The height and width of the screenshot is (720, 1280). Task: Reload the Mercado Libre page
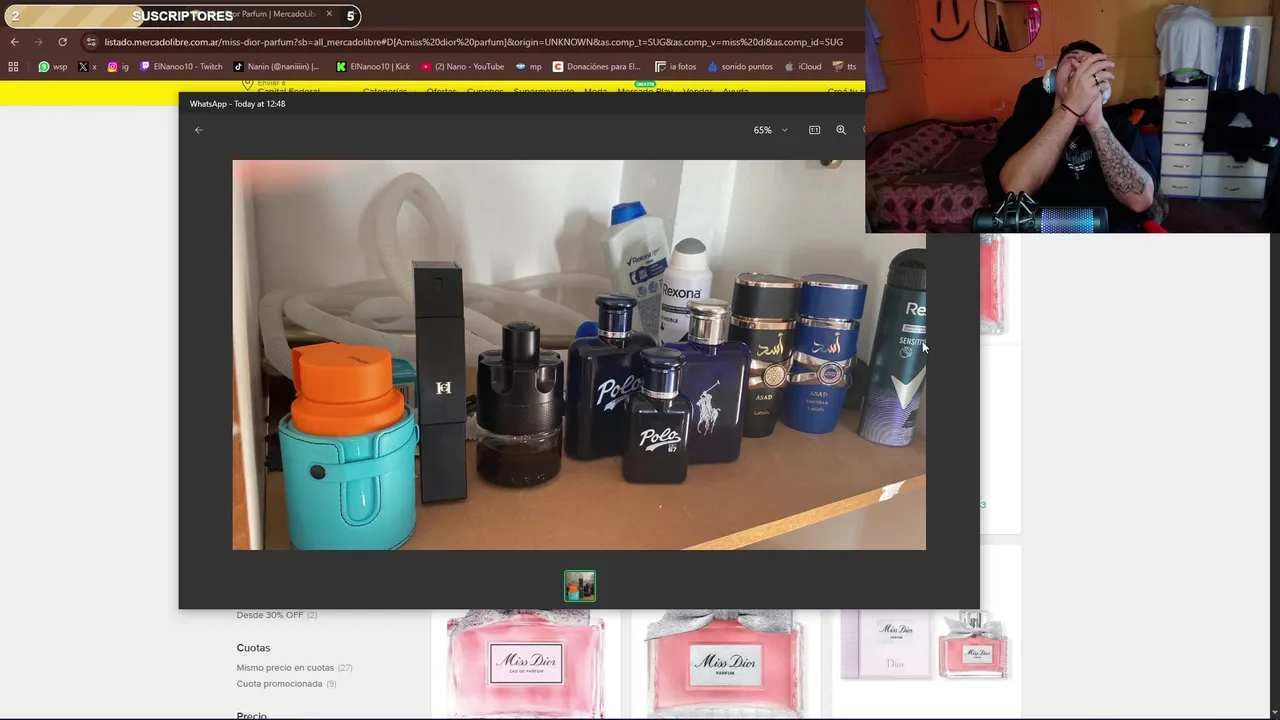coord(62,42)
